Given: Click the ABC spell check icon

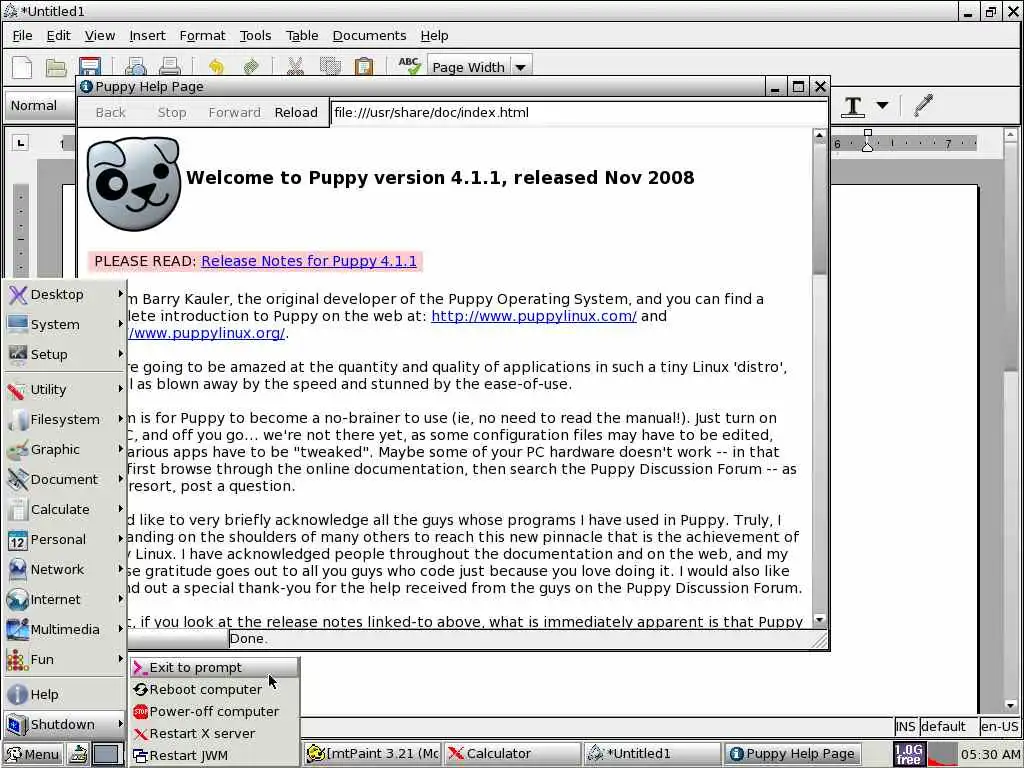Looking at the screenshot, I should pyautogui.click(x=409, y=65).
